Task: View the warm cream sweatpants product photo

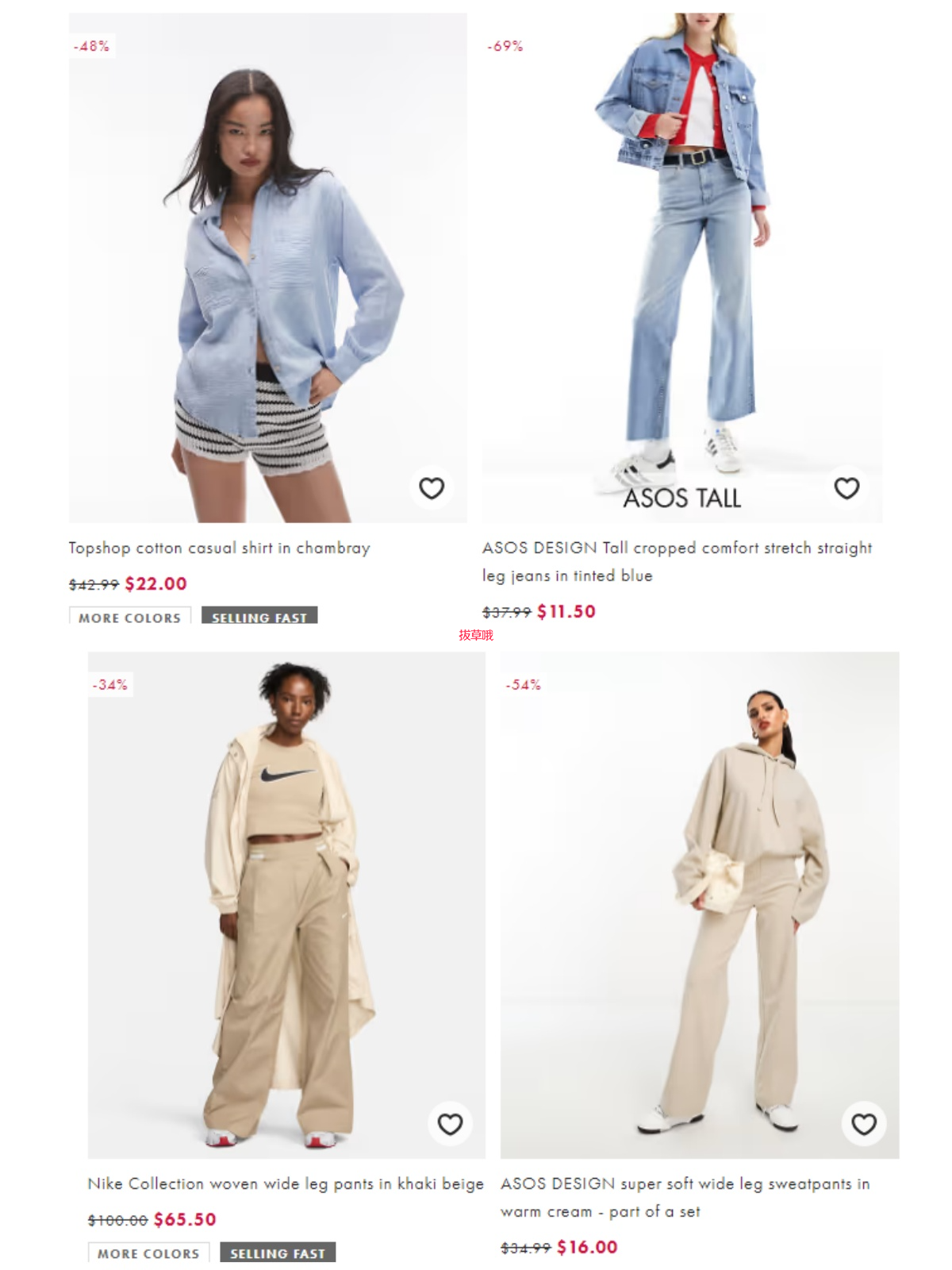Action: coord(700,905)
